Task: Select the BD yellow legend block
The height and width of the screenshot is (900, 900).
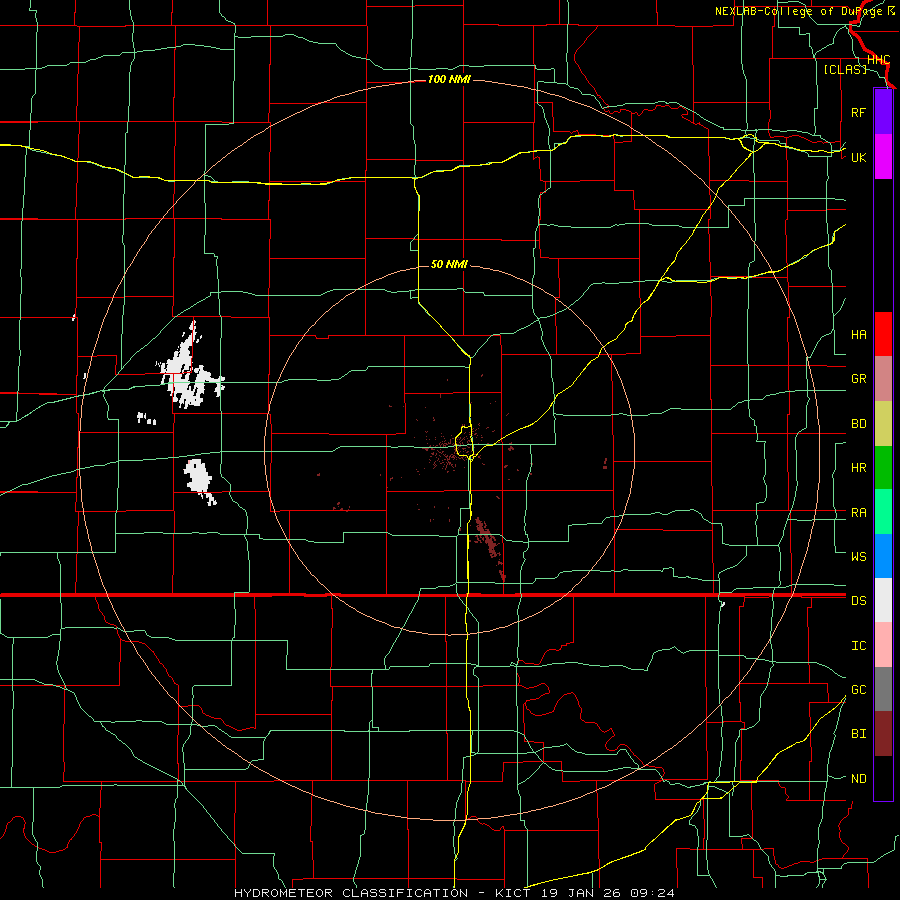Action: [883, 424]
